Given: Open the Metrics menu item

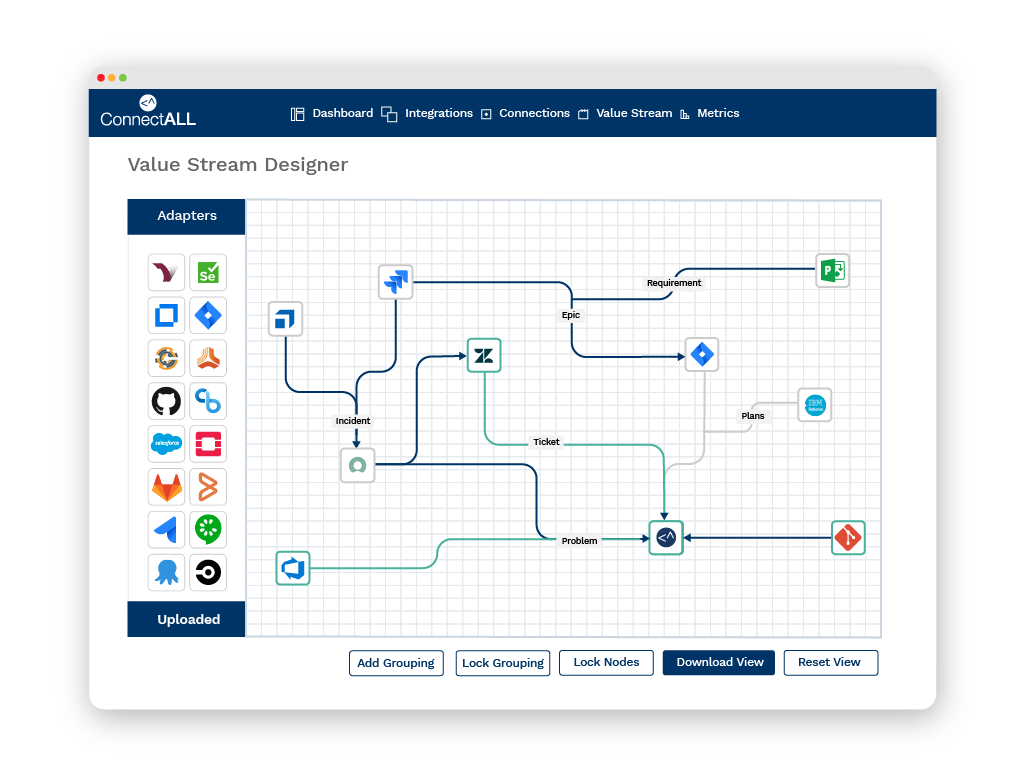Looking at the screenshot, I should point(709,113).
